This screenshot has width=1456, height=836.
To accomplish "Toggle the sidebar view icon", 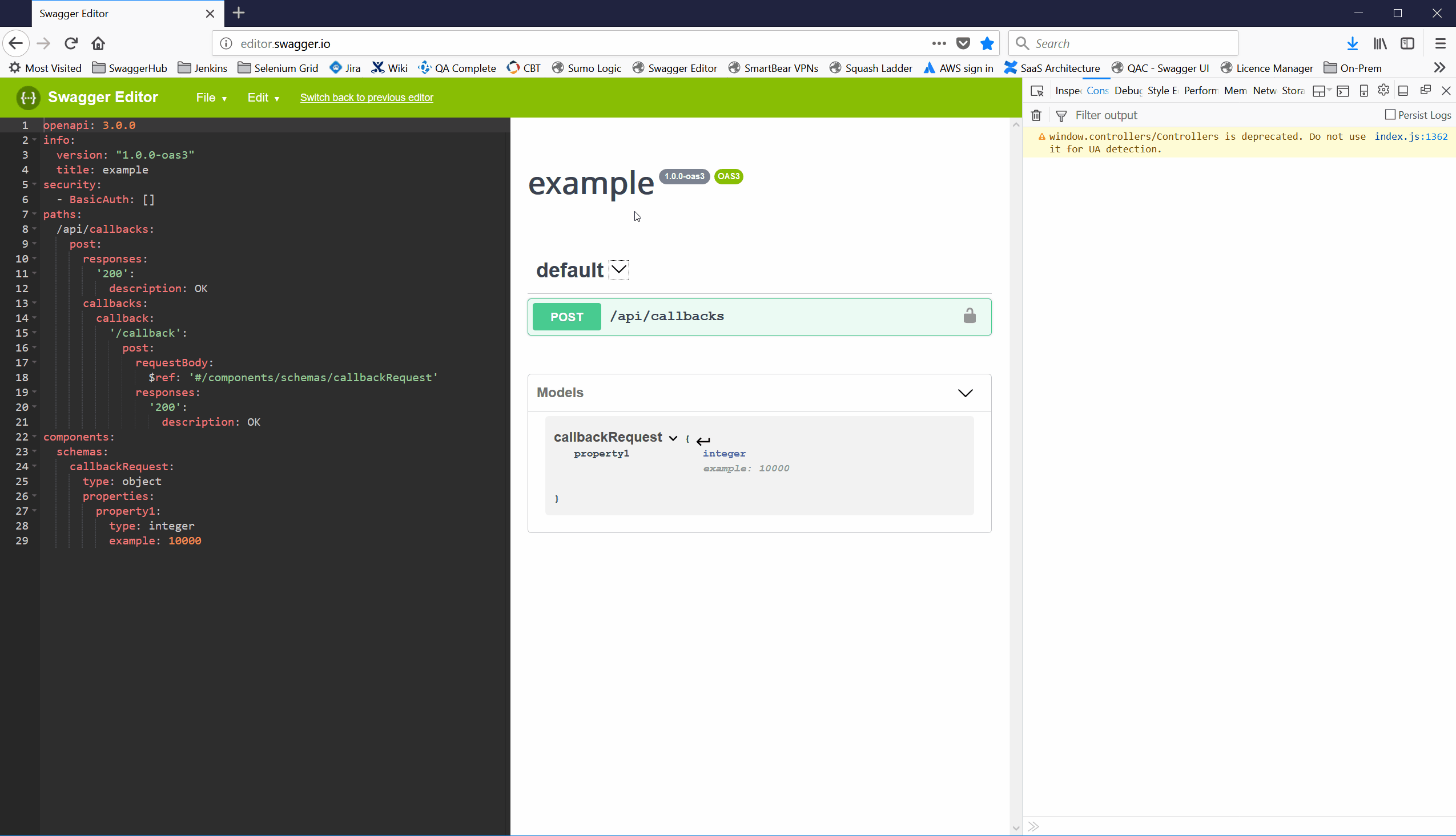I will pyautogui.click(x=1407, y=43).
